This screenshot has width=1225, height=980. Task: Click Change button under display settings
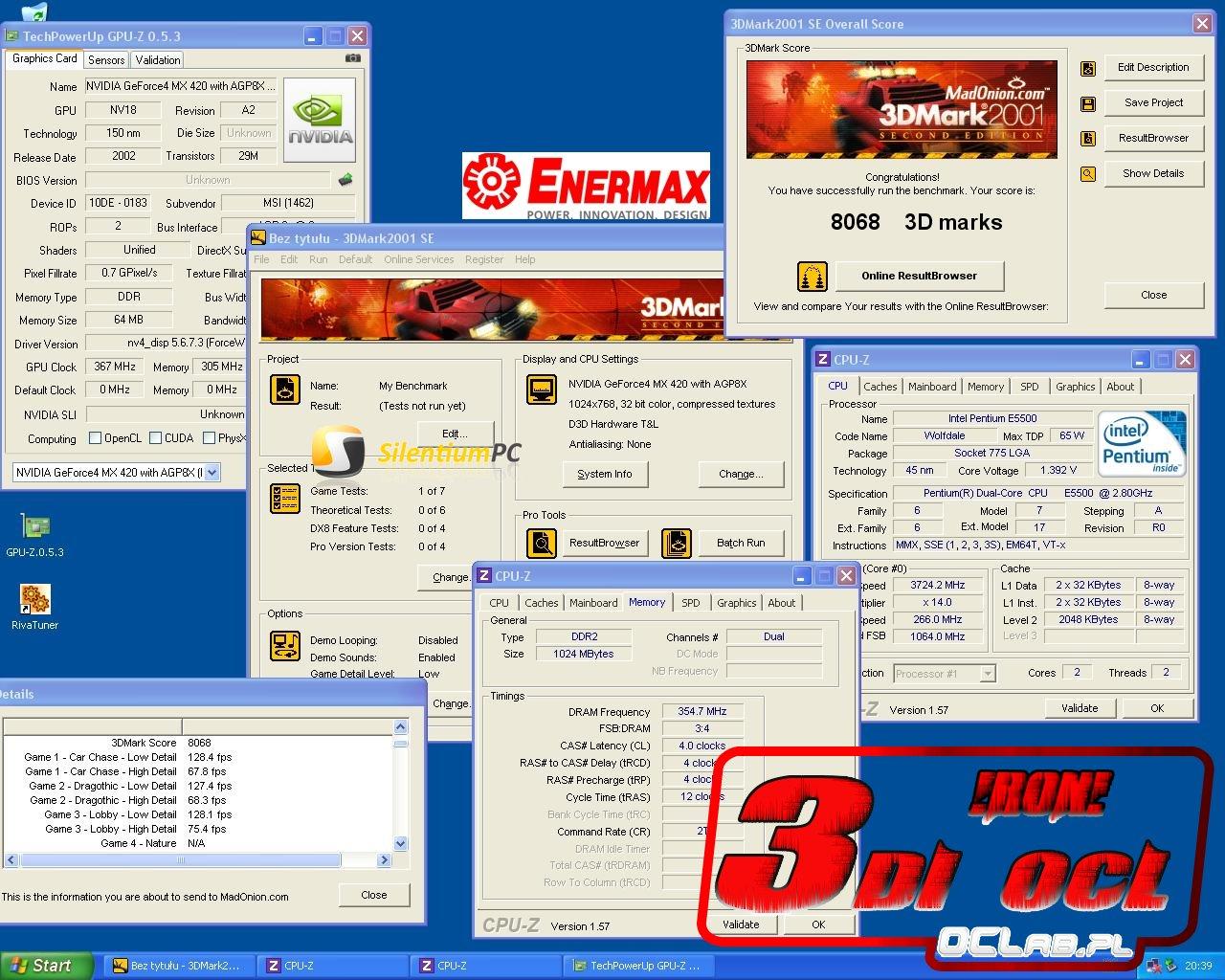coord(741,474)
